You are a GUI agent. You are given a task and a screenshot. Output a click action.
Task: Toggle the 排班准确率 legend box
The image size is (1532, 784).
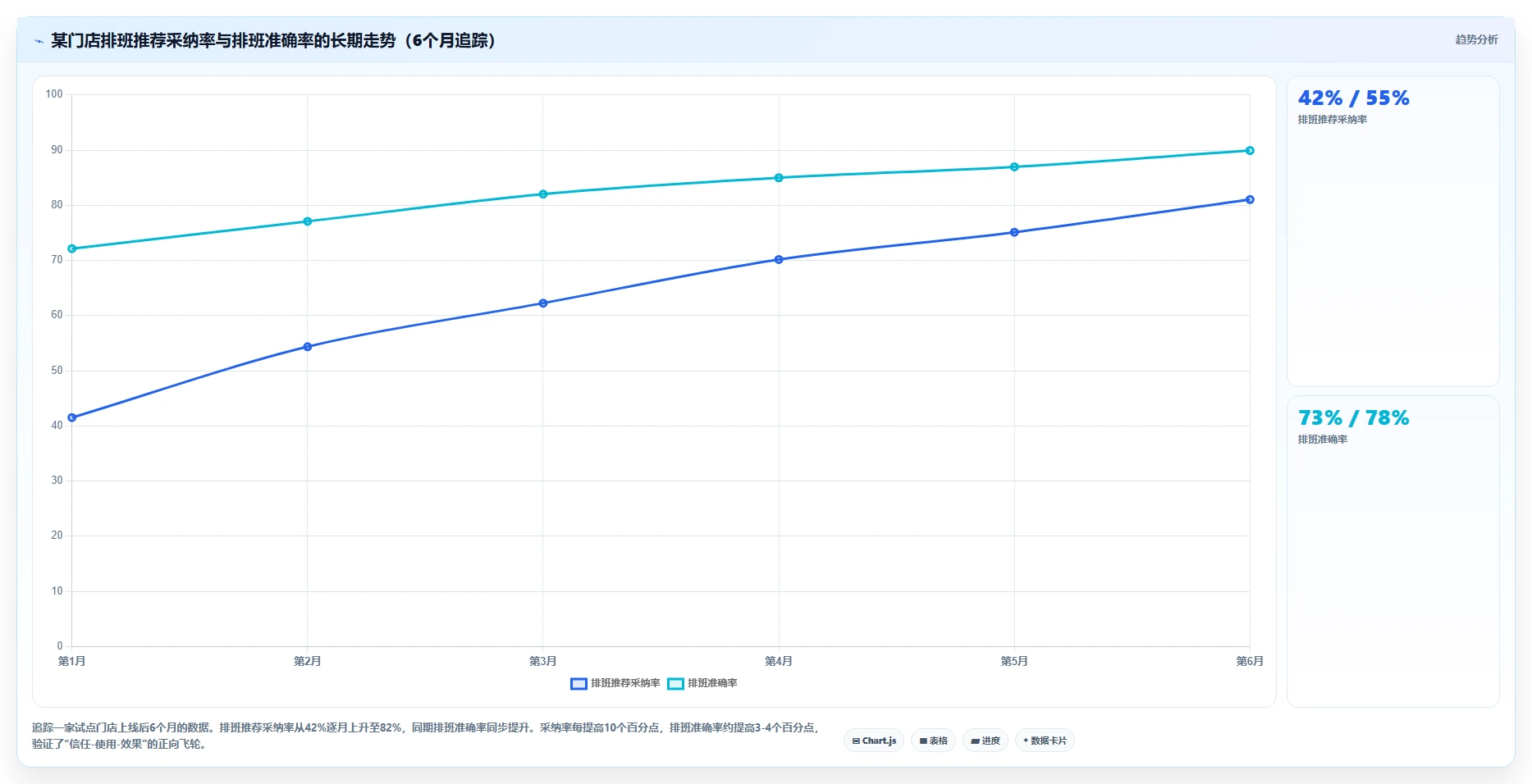click(675, 684)
